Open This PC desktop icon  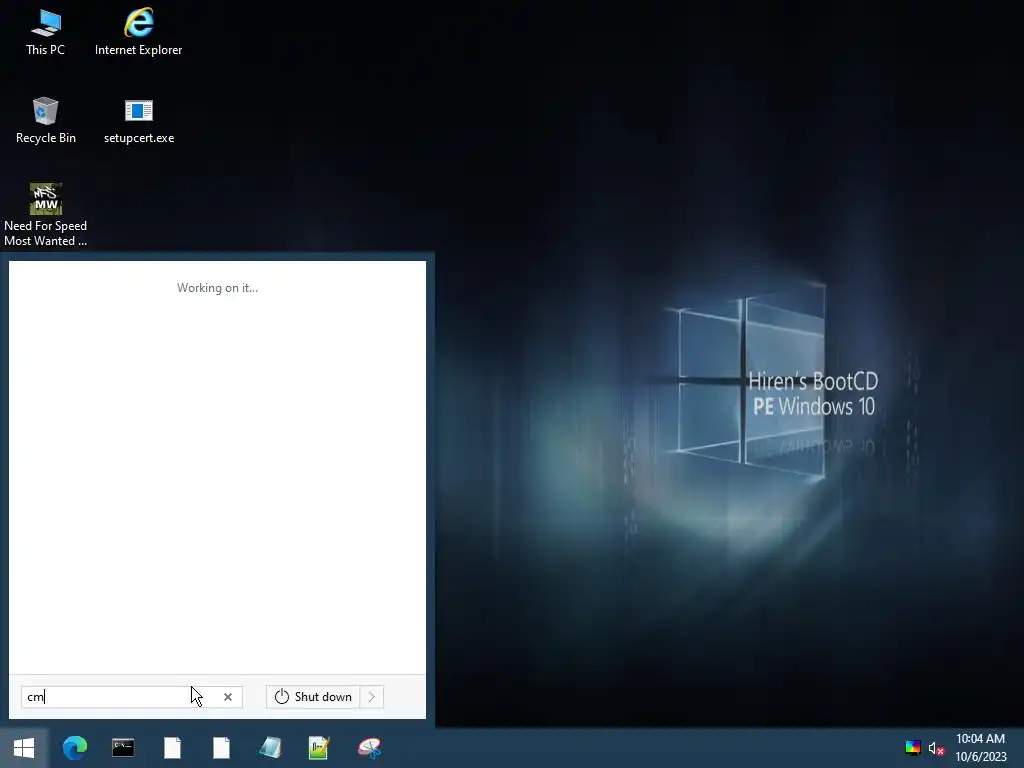tap(45, 33)
